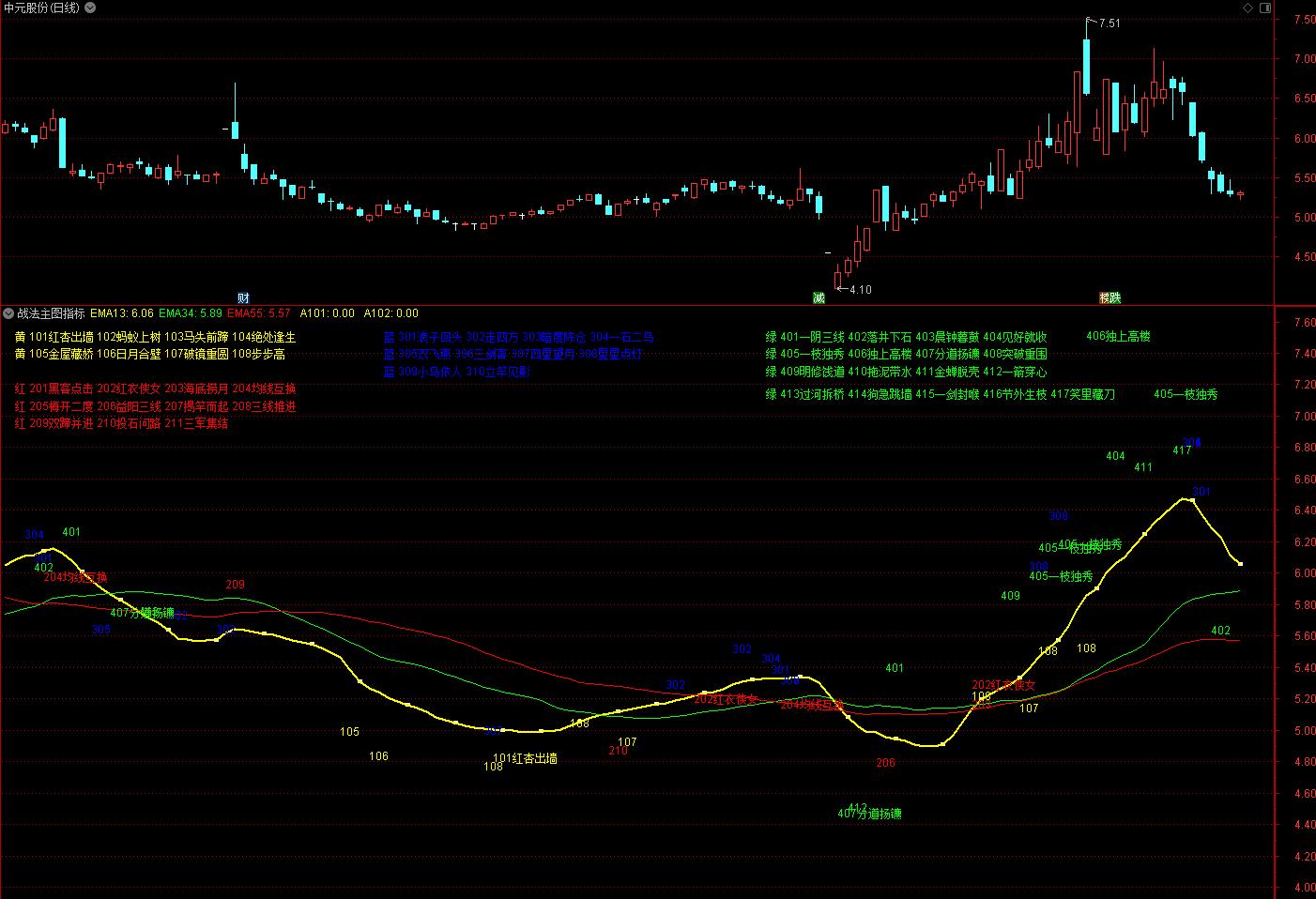Click the green legend line starting 绿 409明修栈道
Screen dimensions: 1316x899
pos(906,372)
